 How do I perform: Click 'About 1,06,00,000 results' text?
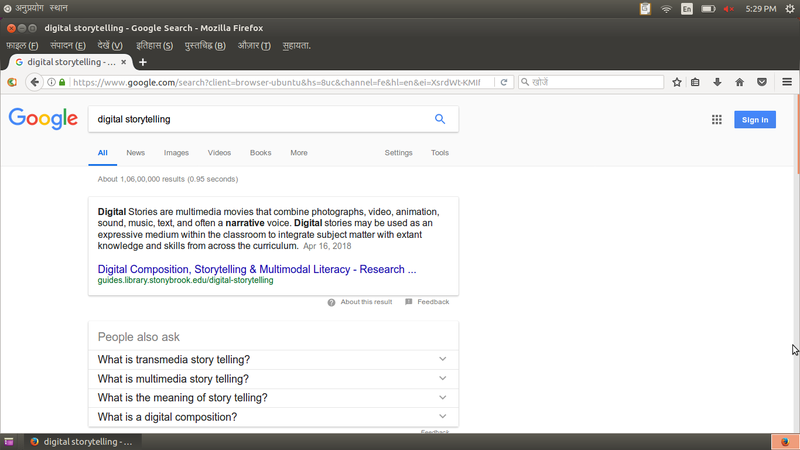click(168, 179)
